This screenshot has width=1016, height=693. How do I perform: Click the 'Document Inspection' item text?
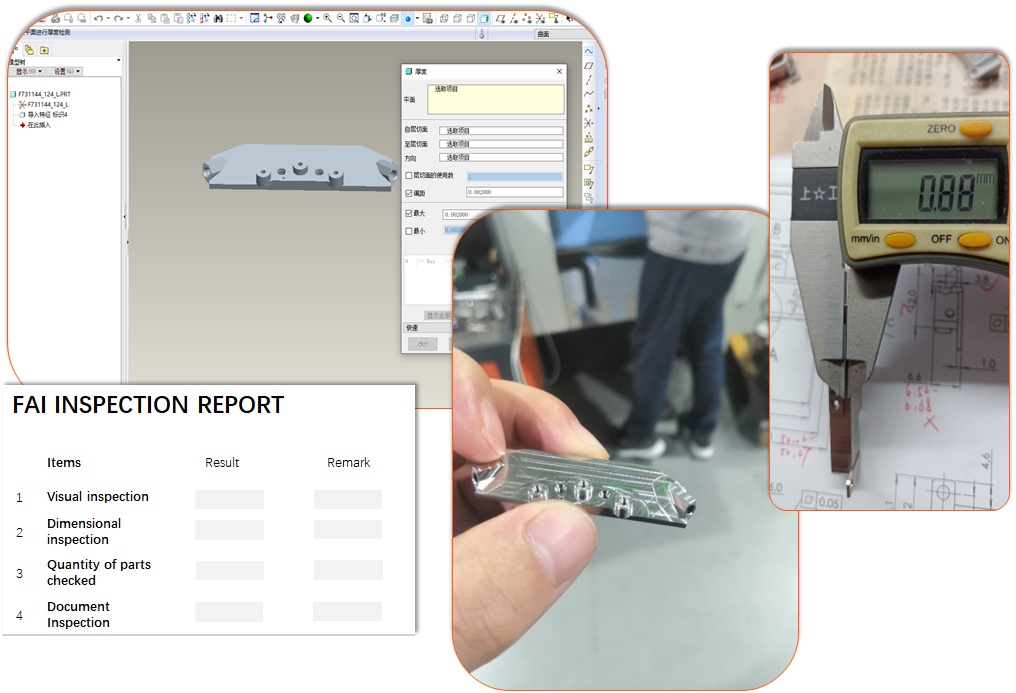[x=78, y=615]
